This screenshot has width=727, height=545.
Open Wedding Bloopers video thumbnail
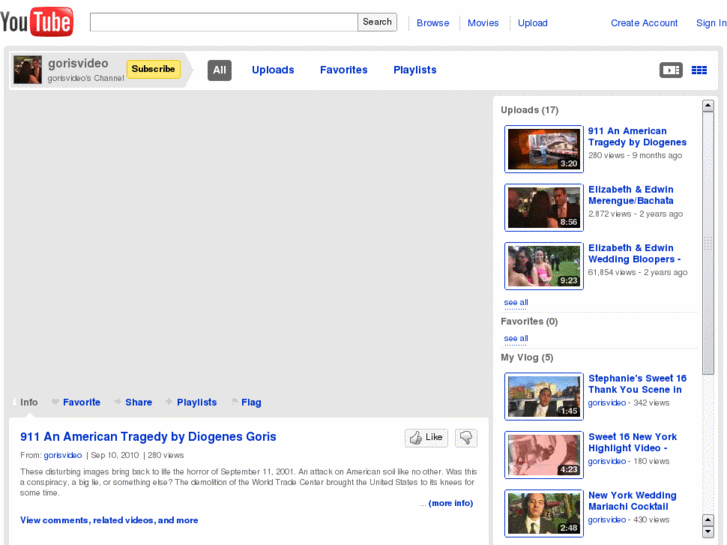point(543,266)
